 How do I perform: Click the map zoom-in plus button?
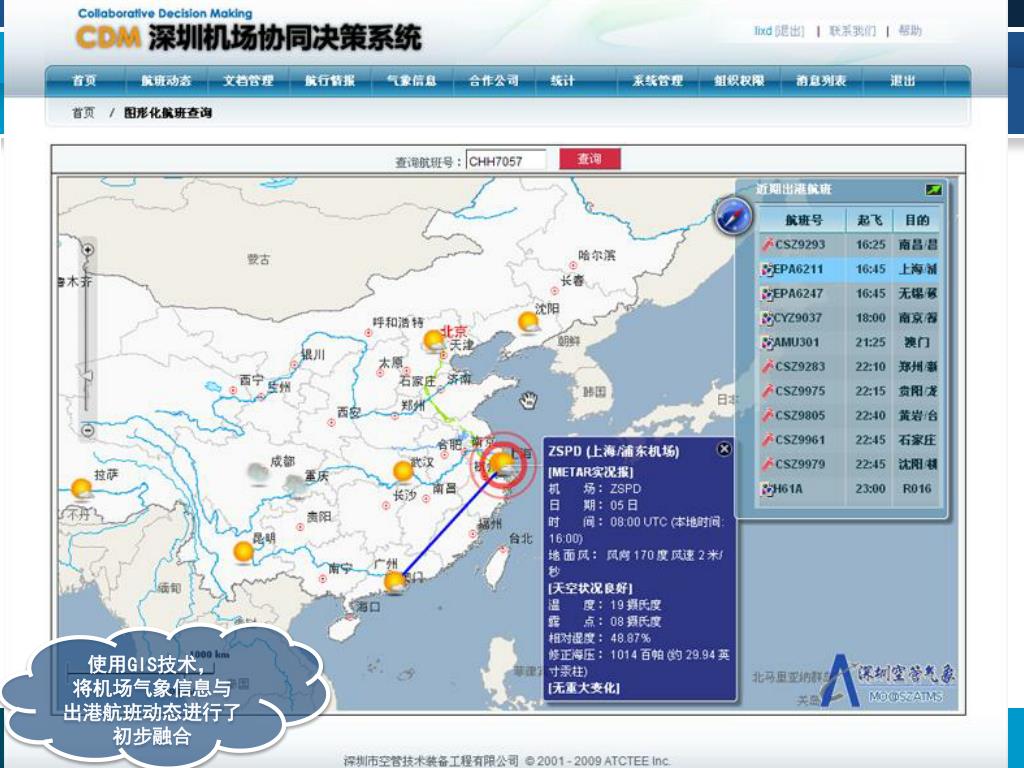[88, 249]
